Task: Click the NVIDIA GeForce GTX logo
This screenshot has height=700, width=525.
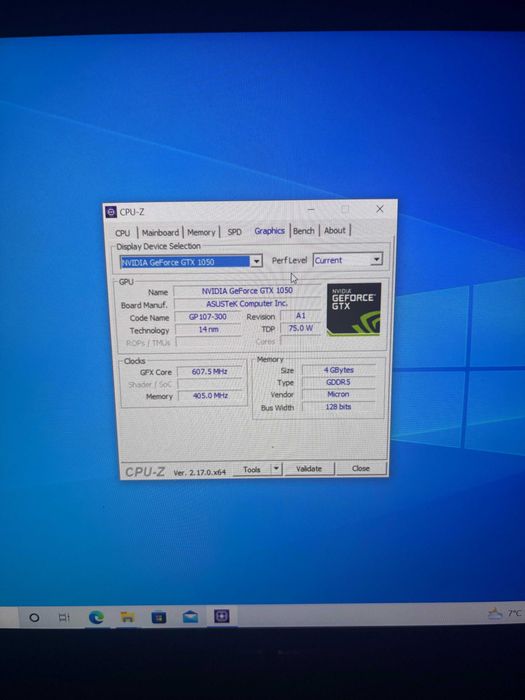Action: point(354,309)
